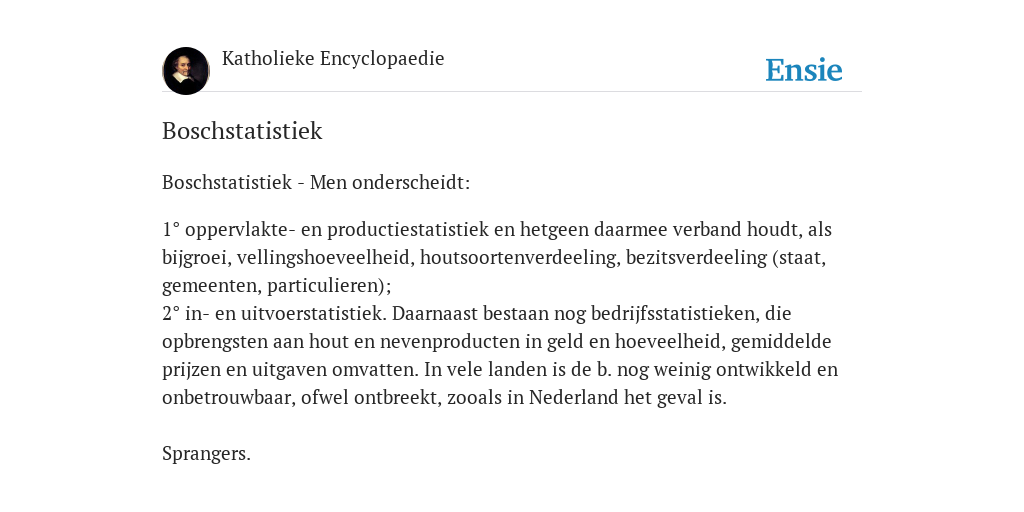Click the word 'vellingshoeveelheid' in the text
This screenshot has height=512, width=1024.
325,257
